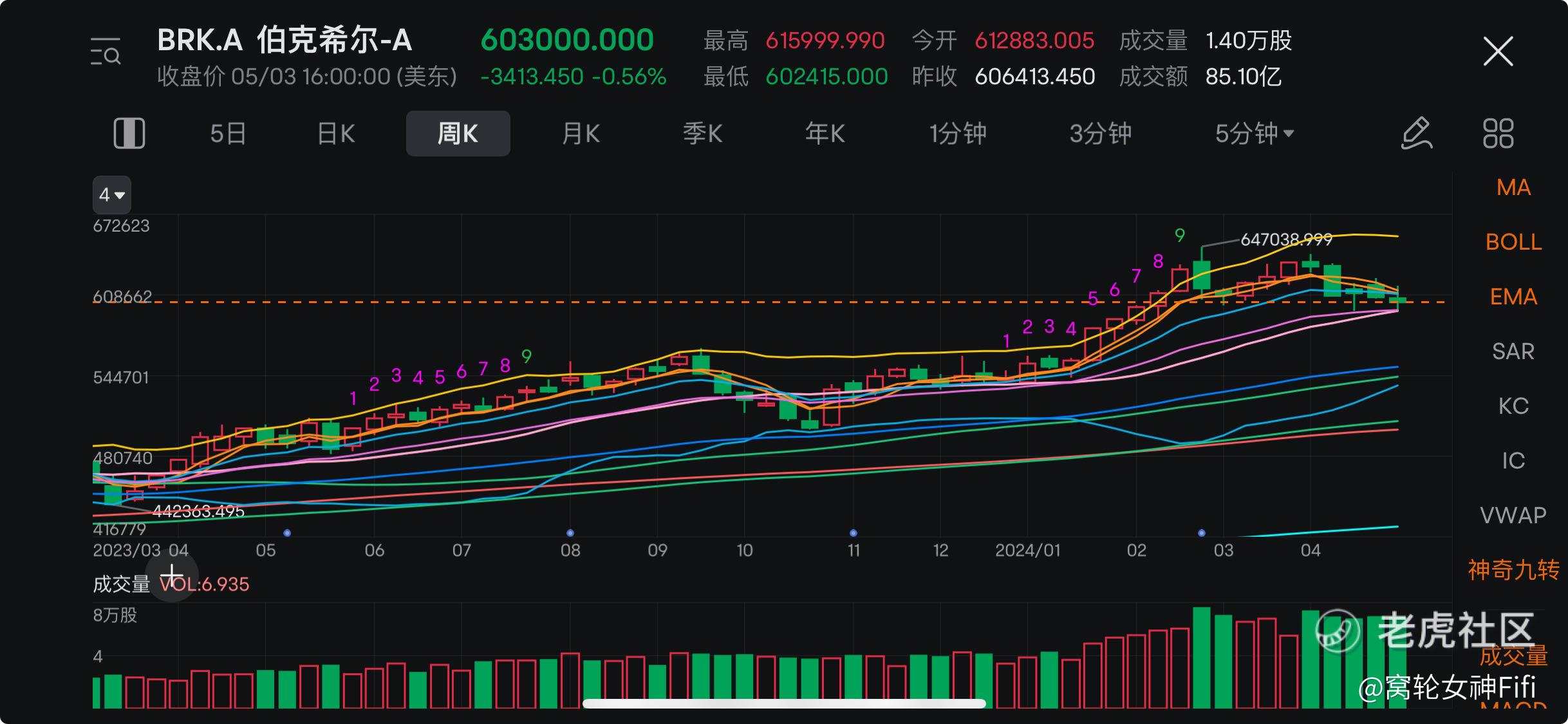The width and height of the screenshot is (1568, 724).
Task: Switch to the 季K quarterly tab
Action: click(x=702, y=134)
